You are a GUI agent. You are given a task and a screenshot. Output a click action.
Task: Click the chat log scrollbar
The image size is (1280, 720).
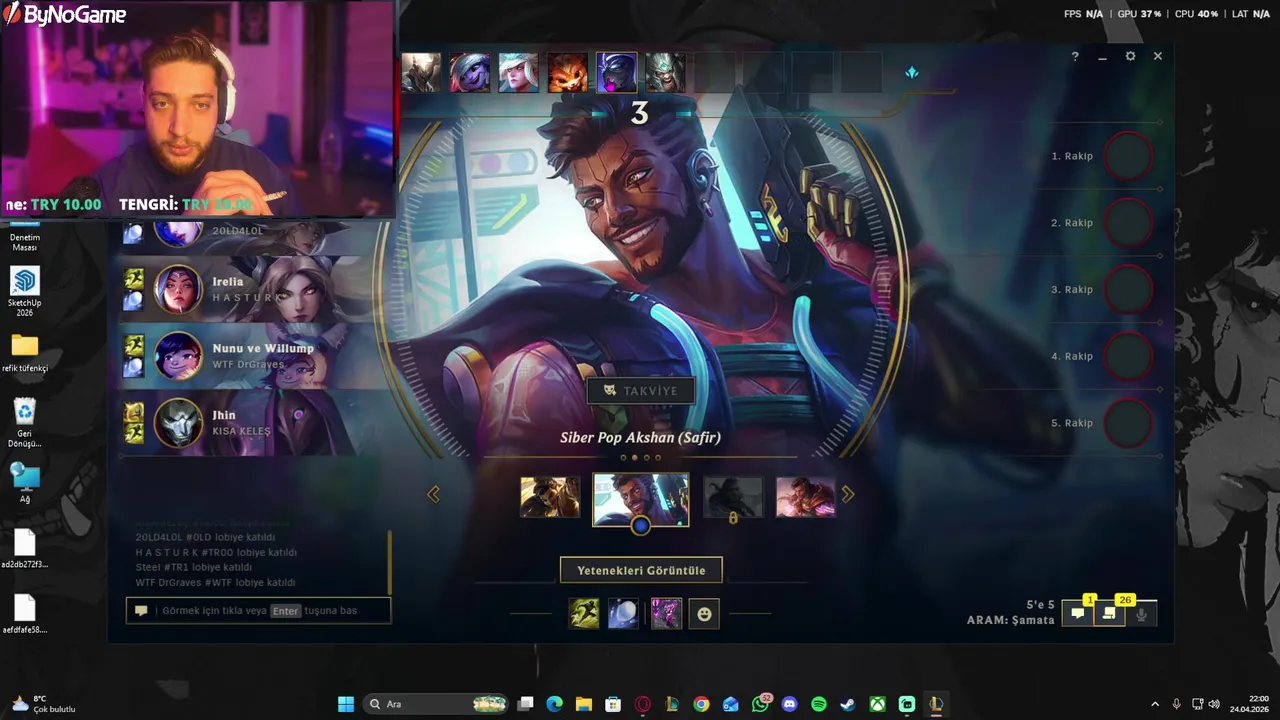coord(389,562)
